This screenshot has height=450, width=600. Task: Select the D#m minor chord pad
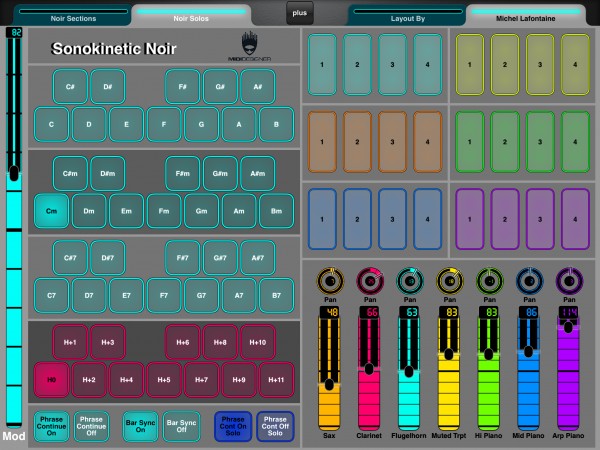[108, 173]
